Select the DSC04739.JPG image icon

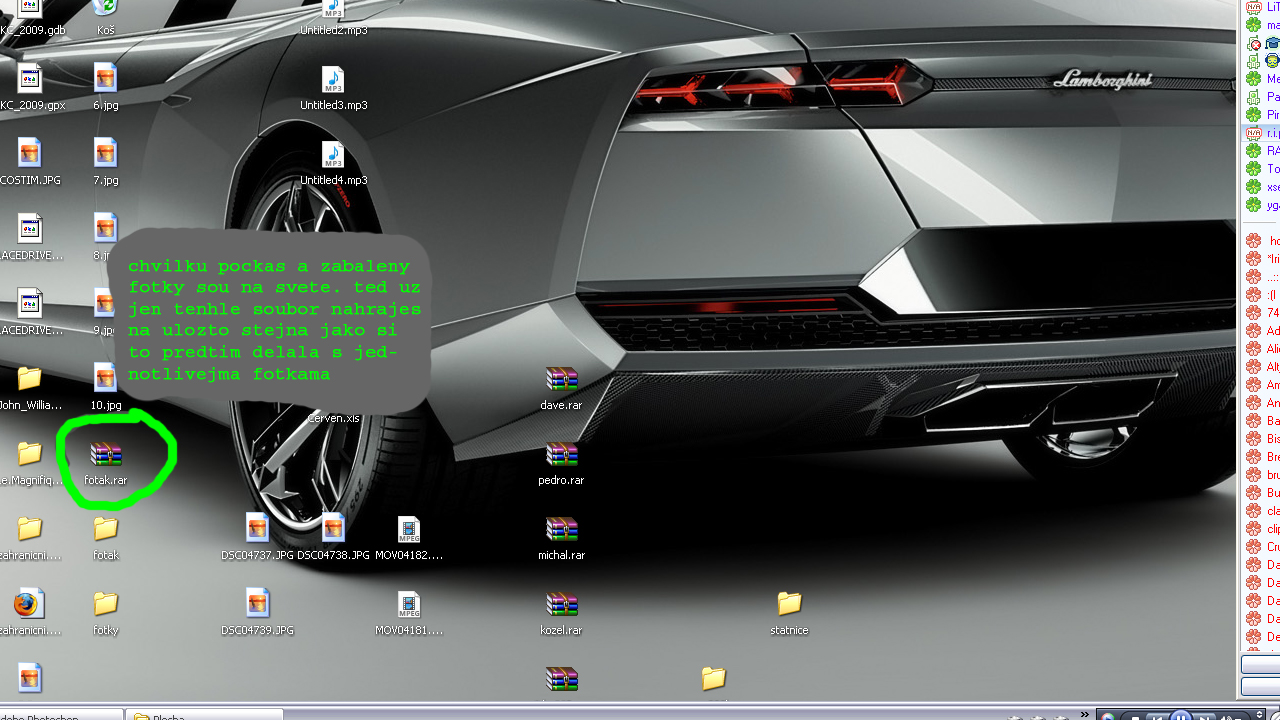click(257, 605)
